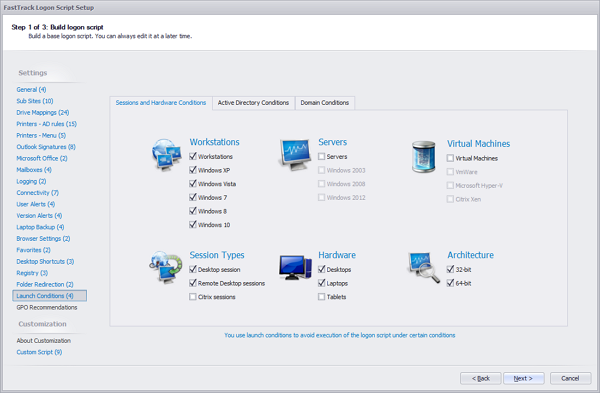Click the Workstations globe-and-monitors icon

166,154
